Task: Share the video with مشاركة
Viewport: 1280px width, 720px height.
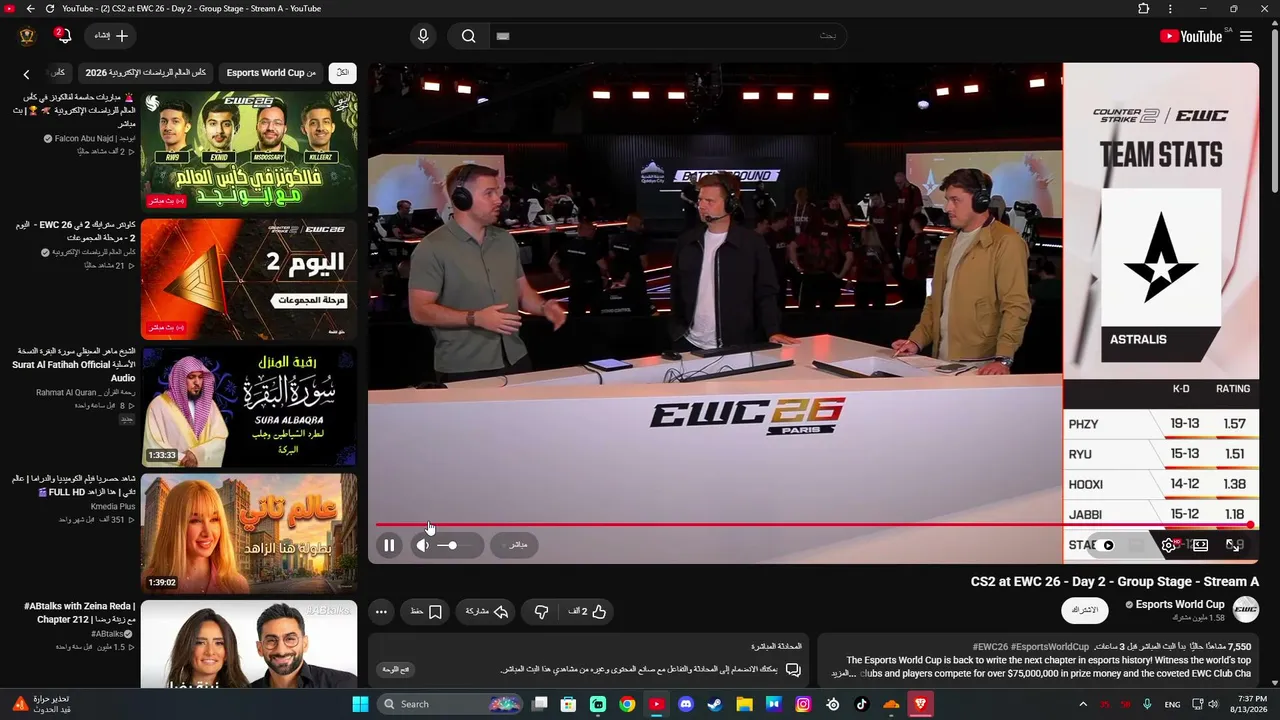Action: coord(486,611)
